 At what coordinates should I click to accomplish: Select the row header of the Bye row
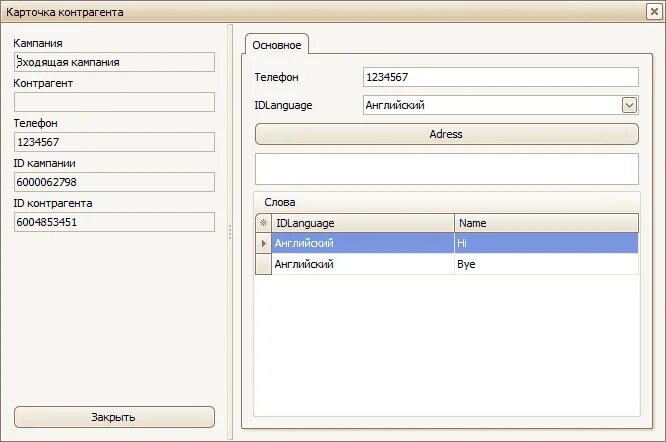[263, 264]
